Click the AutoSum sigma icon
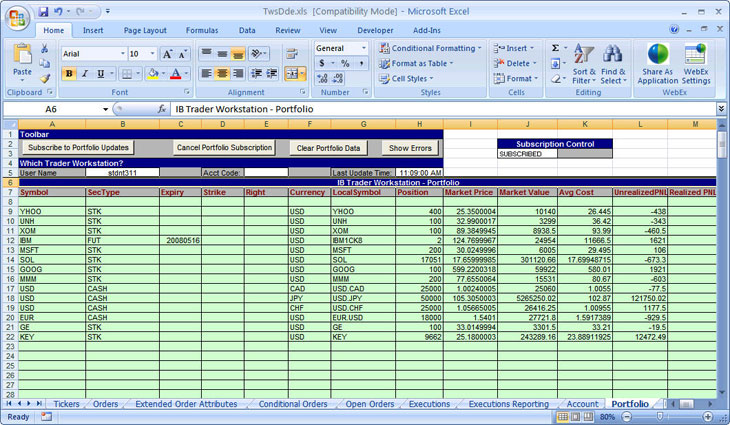The height and width of the screenshot is (425, 730). coord(555,48)
